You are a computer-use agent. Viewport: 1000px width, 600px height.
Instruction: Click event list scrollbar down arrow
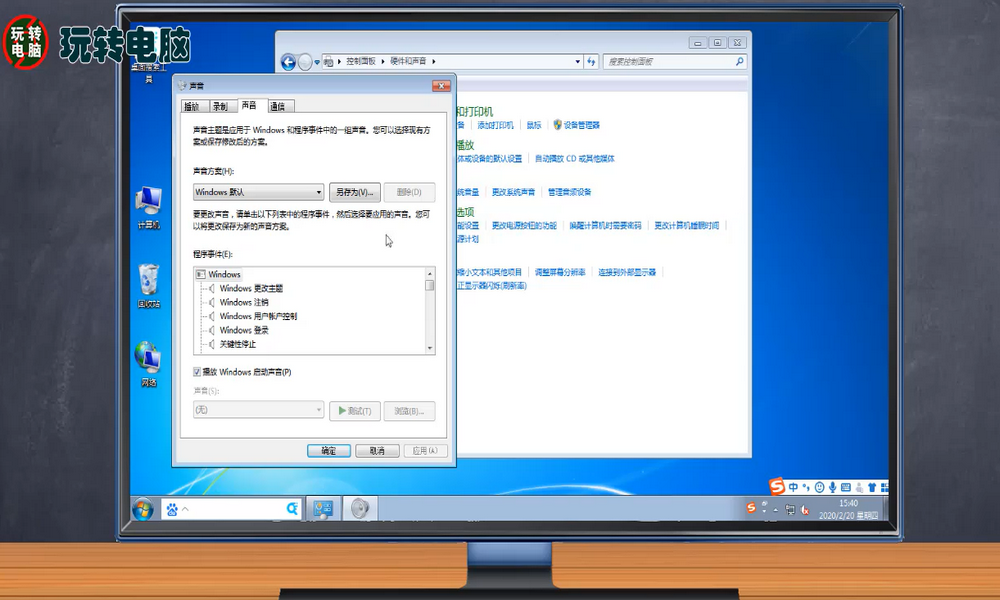coord(430,348)
